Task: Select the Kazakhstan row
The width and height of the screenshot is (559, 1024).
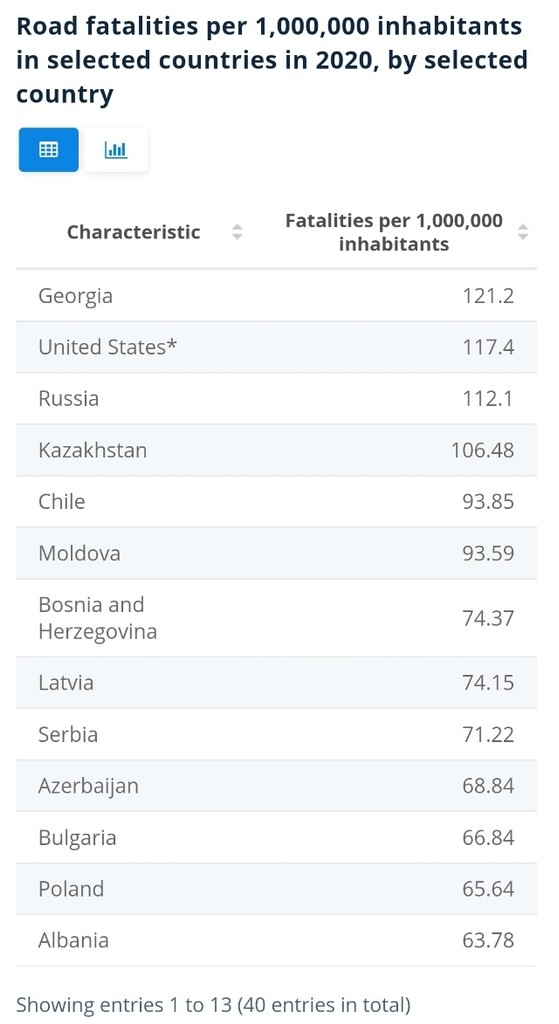Action: point(276,450)
